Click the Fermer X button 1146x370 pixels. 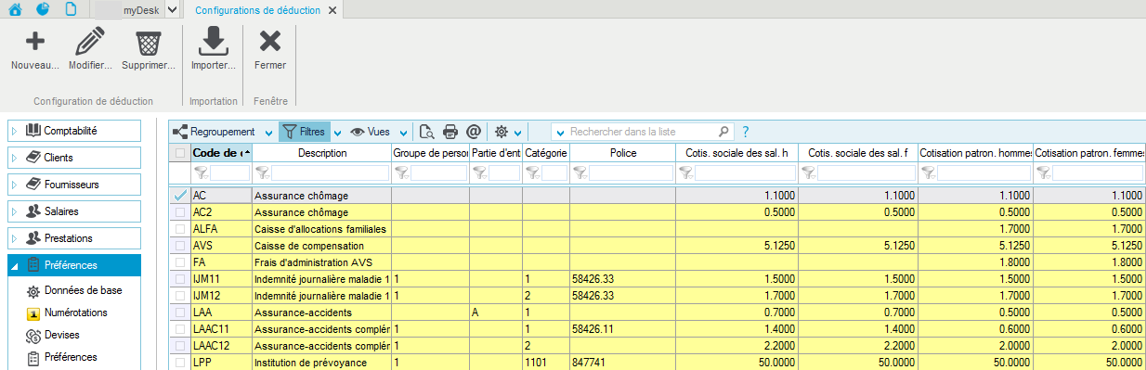(x=270, y=50)
